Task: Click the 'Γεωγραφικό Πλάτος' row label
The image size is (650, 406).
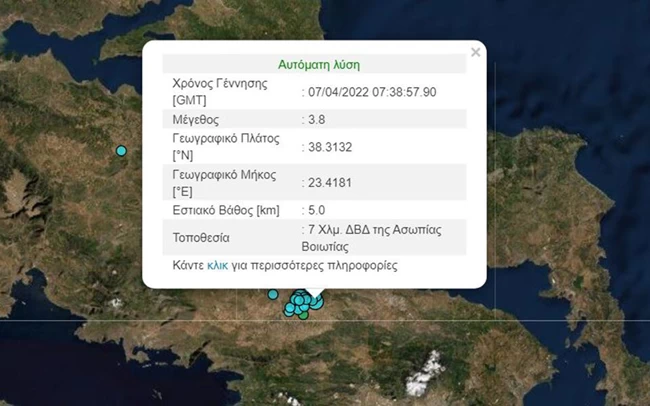Action: (x=226, y=139)
